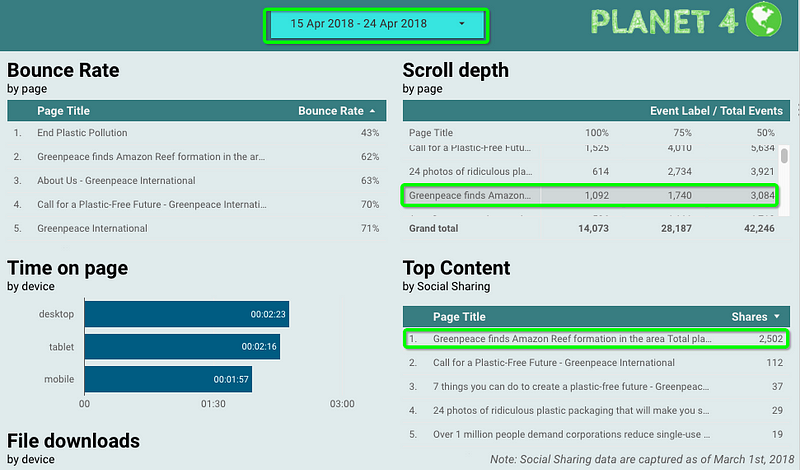Select Greenpeace International row with 71%
Image resolution: width=800 pixels, height=470 pixels.
coord(196,229)
